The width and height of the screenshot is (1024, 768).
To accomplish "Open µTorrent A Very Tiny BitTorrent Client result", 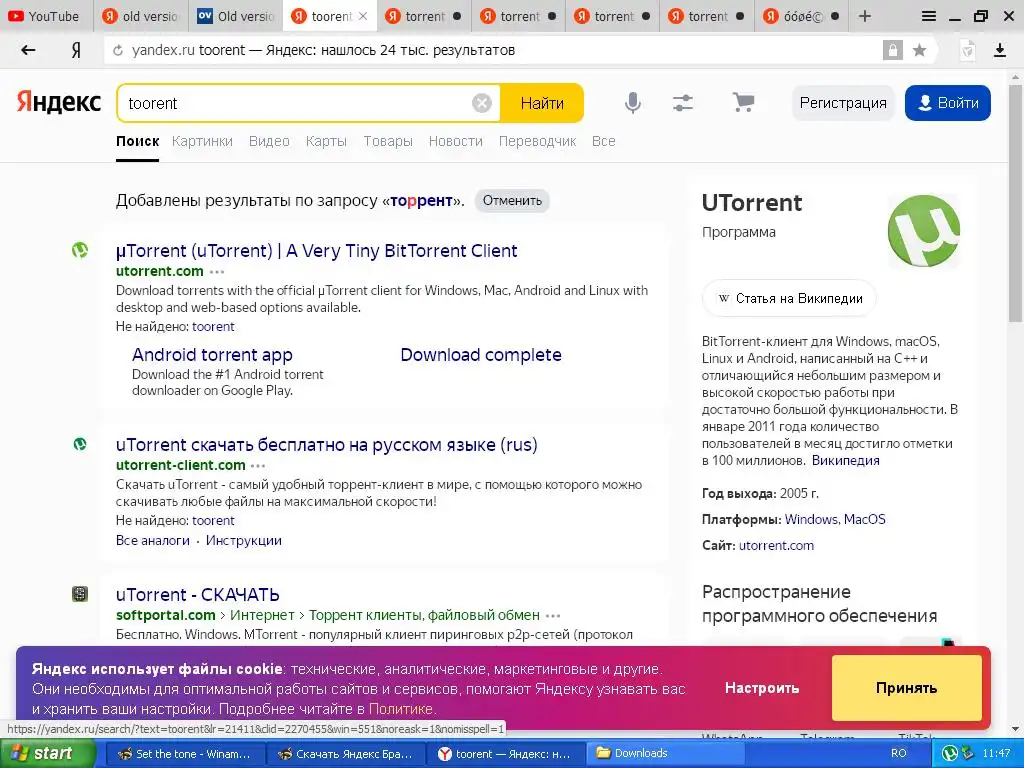I will click(317, 251).
